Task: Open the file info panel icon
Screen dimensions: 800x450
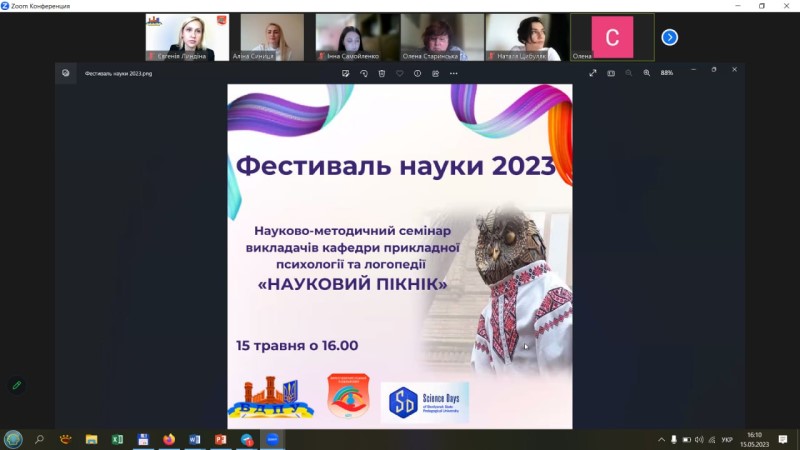Action: tap(417, 73)
